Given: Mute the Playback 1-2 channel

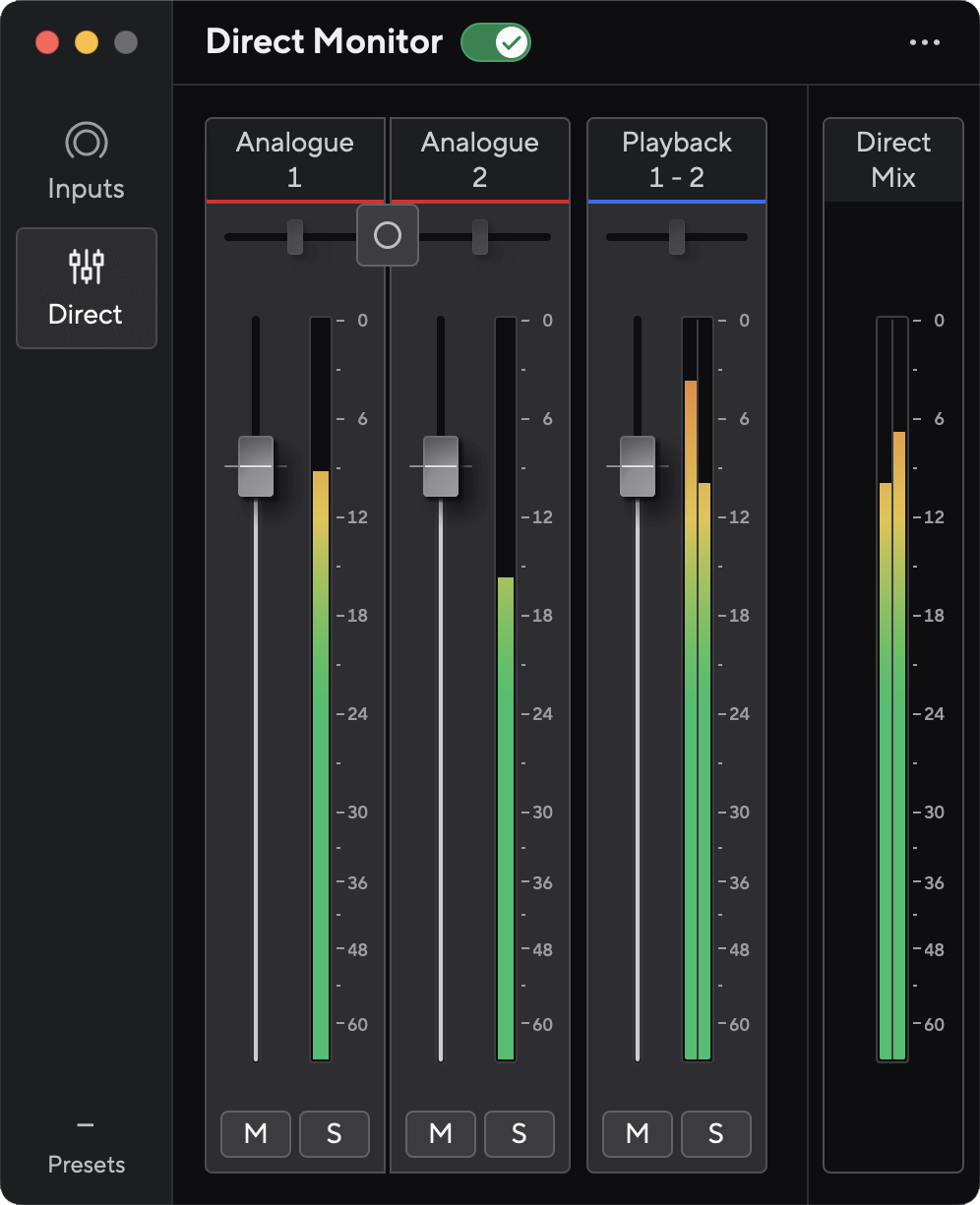Looking at the screenshot, I should click(x=637, y=1133).
